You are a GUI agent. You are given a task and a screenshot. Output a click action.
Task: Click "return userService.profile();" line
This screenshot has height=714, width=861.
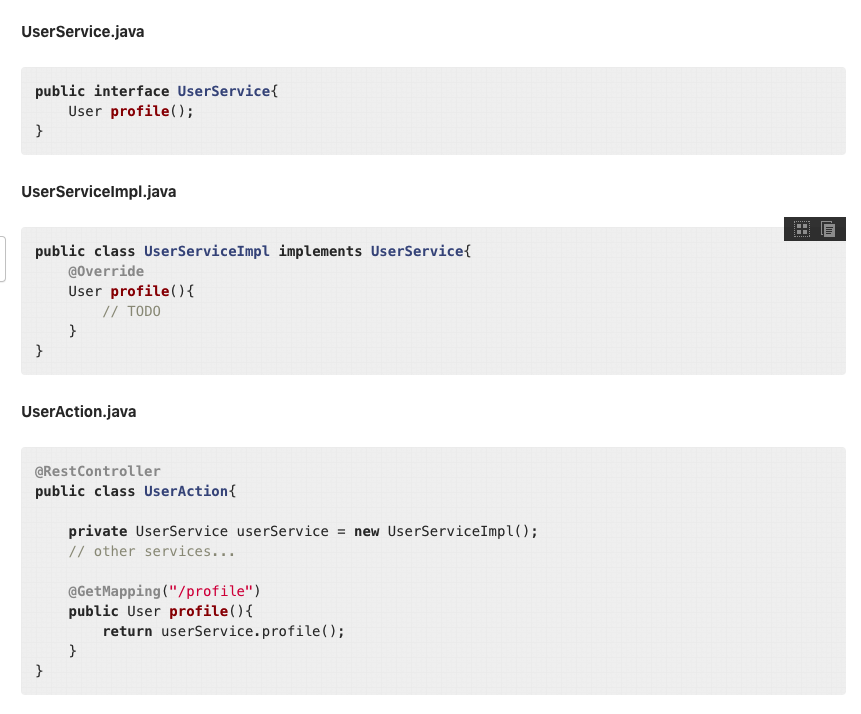click(223, 631)
